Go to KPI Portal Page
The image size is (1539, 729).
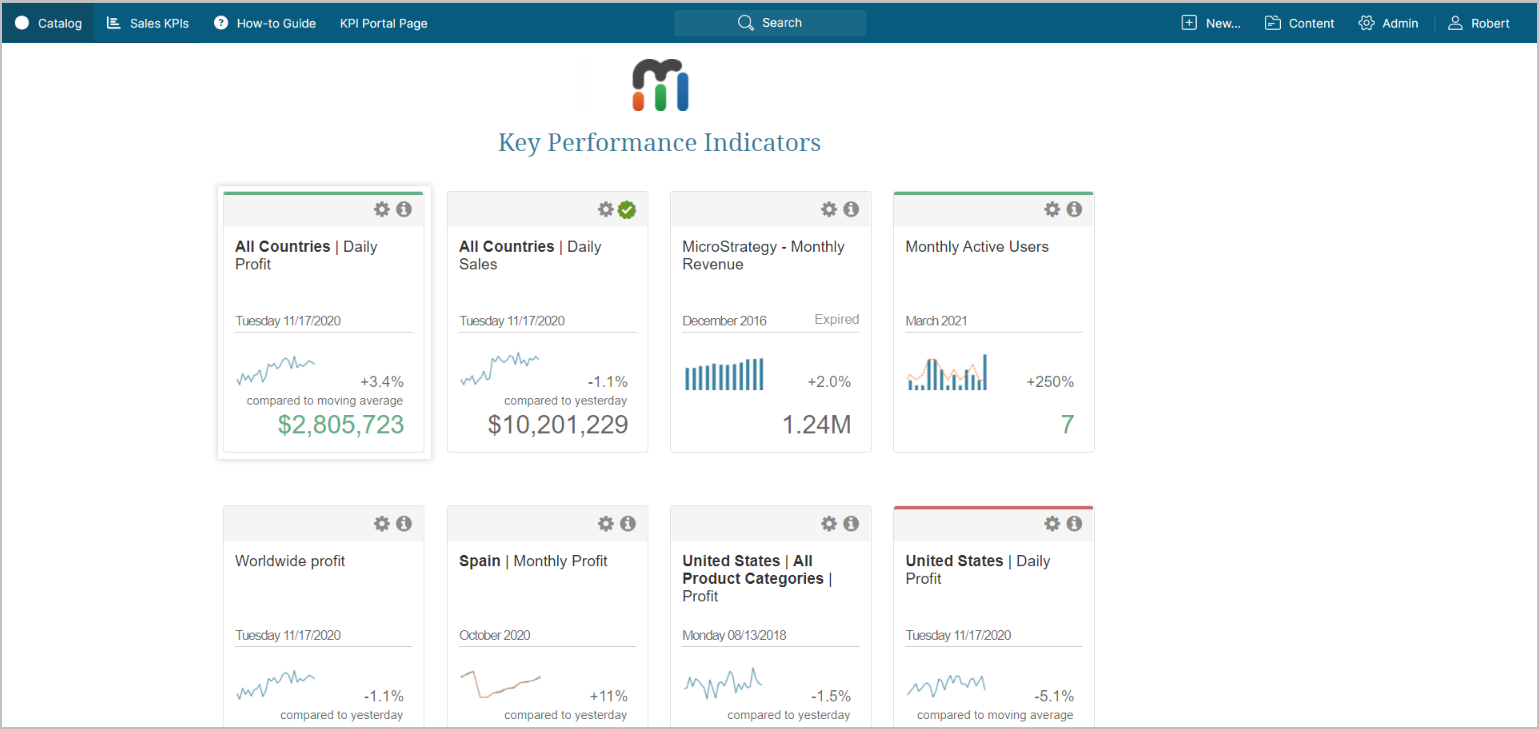383,23
